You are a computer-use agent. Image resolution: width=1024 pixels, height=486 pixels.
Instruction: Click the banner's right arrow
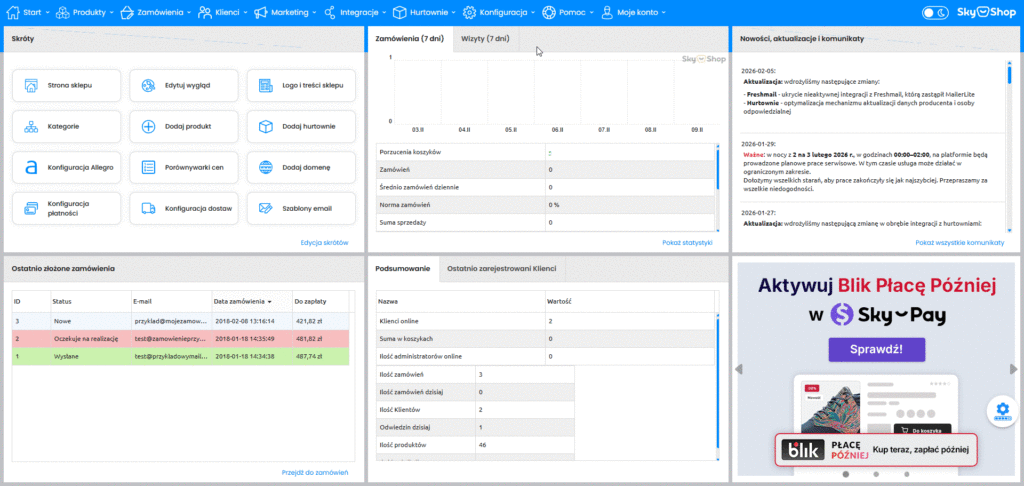click(x=1018, y=369)
